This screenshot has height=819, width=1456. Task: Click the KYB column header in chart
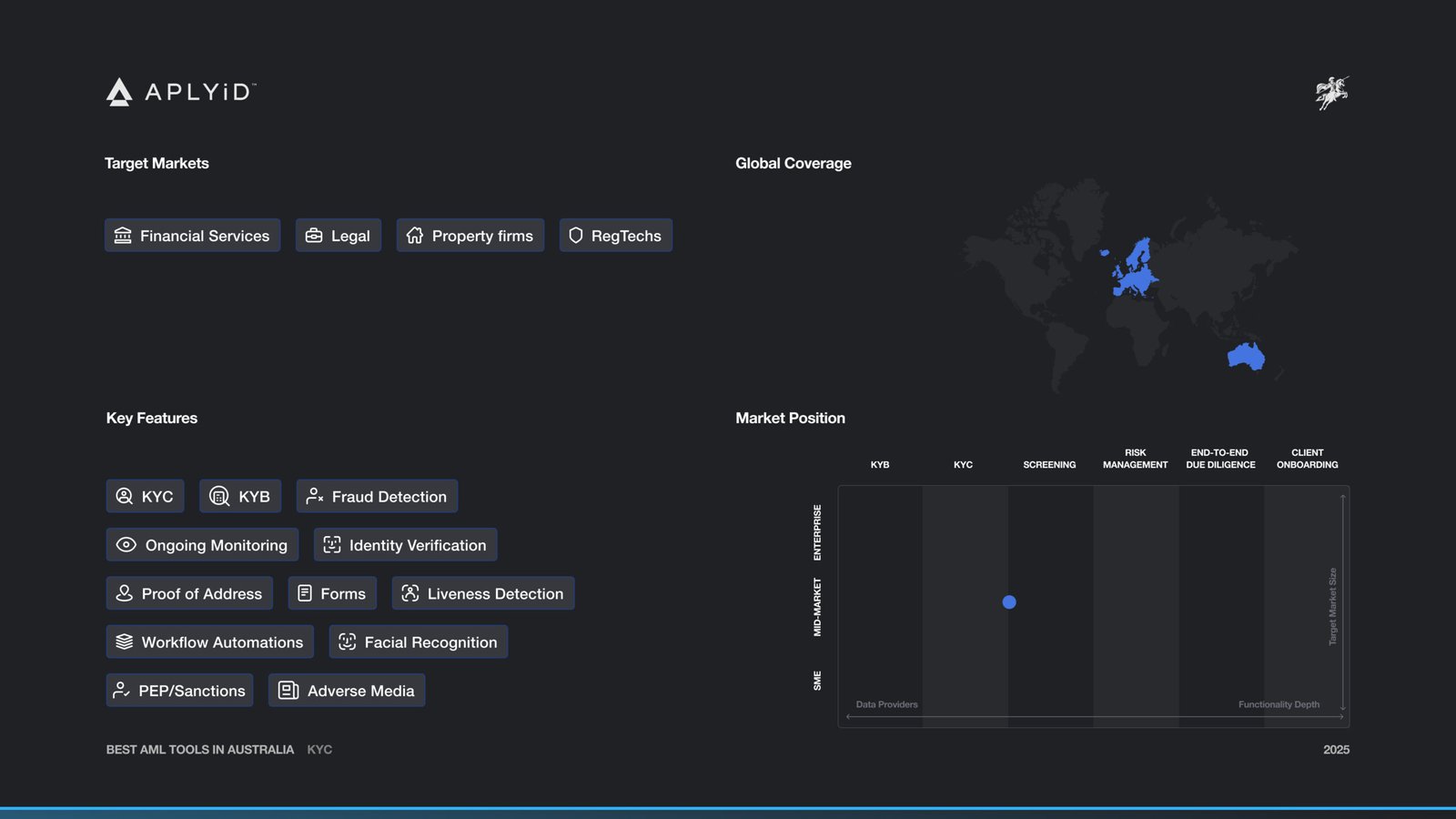(880, 465)
